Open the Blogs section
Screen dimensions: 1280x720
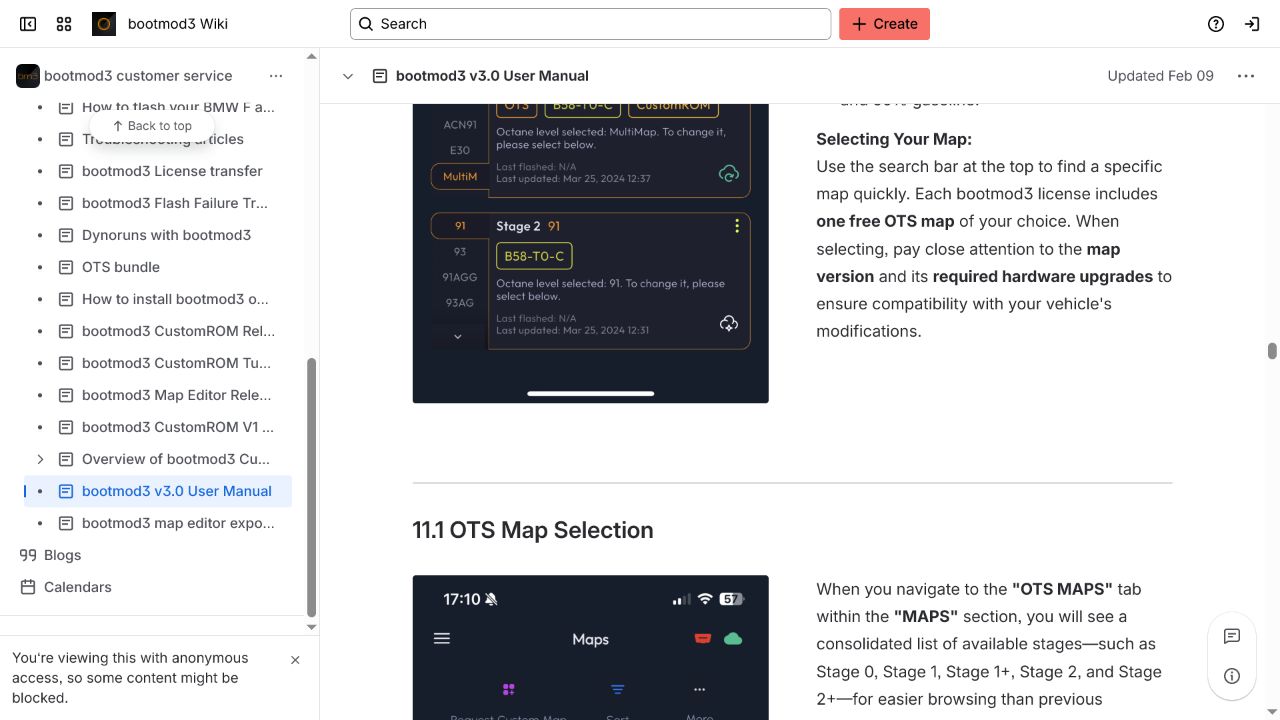tap(62, 555)
